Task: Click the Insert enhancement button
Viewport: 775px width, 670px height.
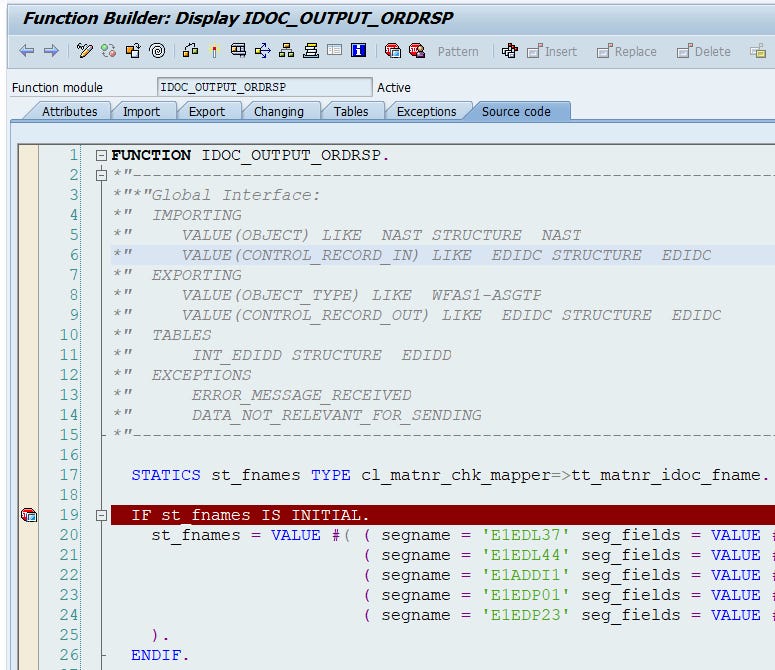Action: click(552, 51)
